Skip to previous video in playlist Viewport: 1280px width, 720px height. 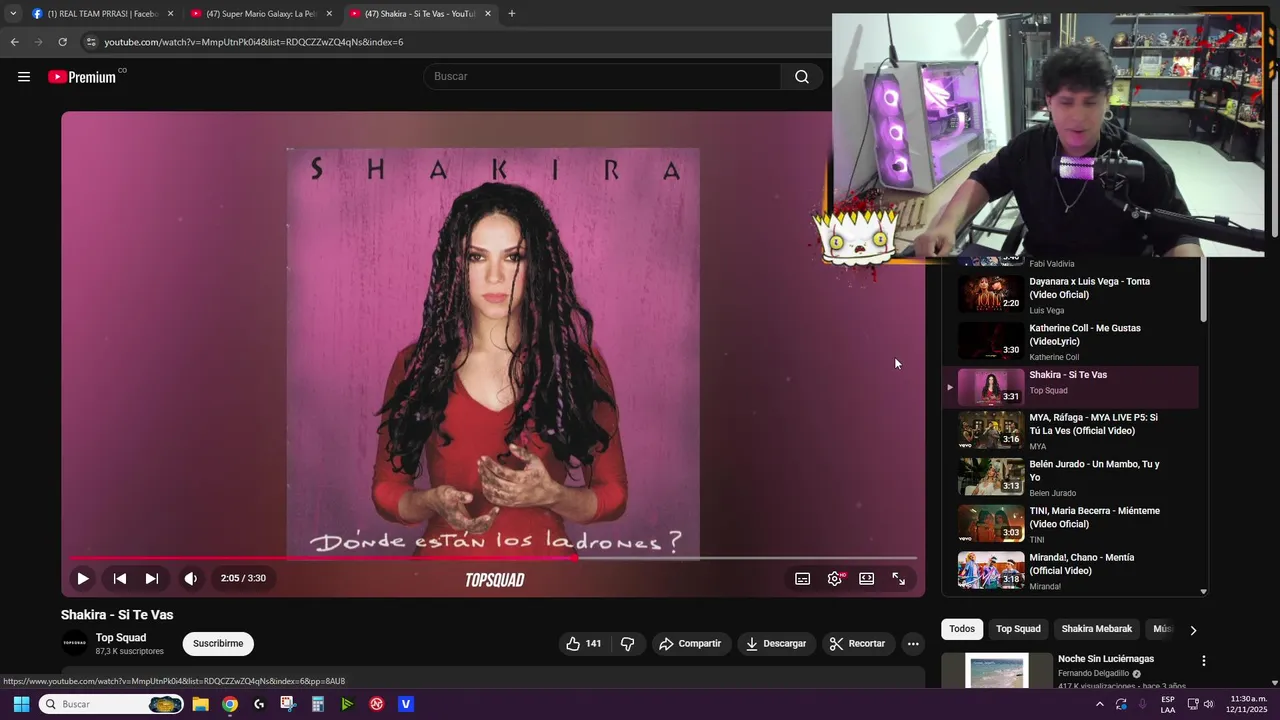pyautogui.click(x=119, y=578)
